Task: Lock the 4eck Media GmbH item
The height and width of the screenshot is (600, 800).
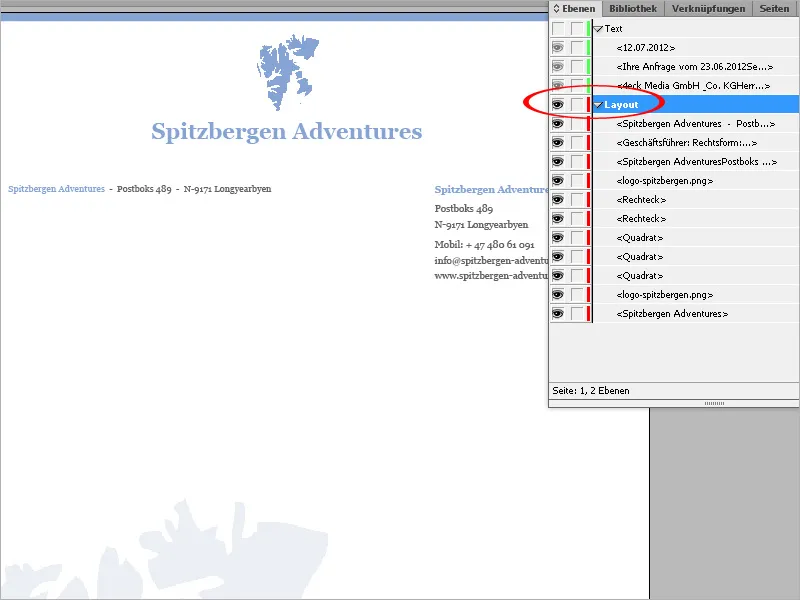Action: point(577,85)
